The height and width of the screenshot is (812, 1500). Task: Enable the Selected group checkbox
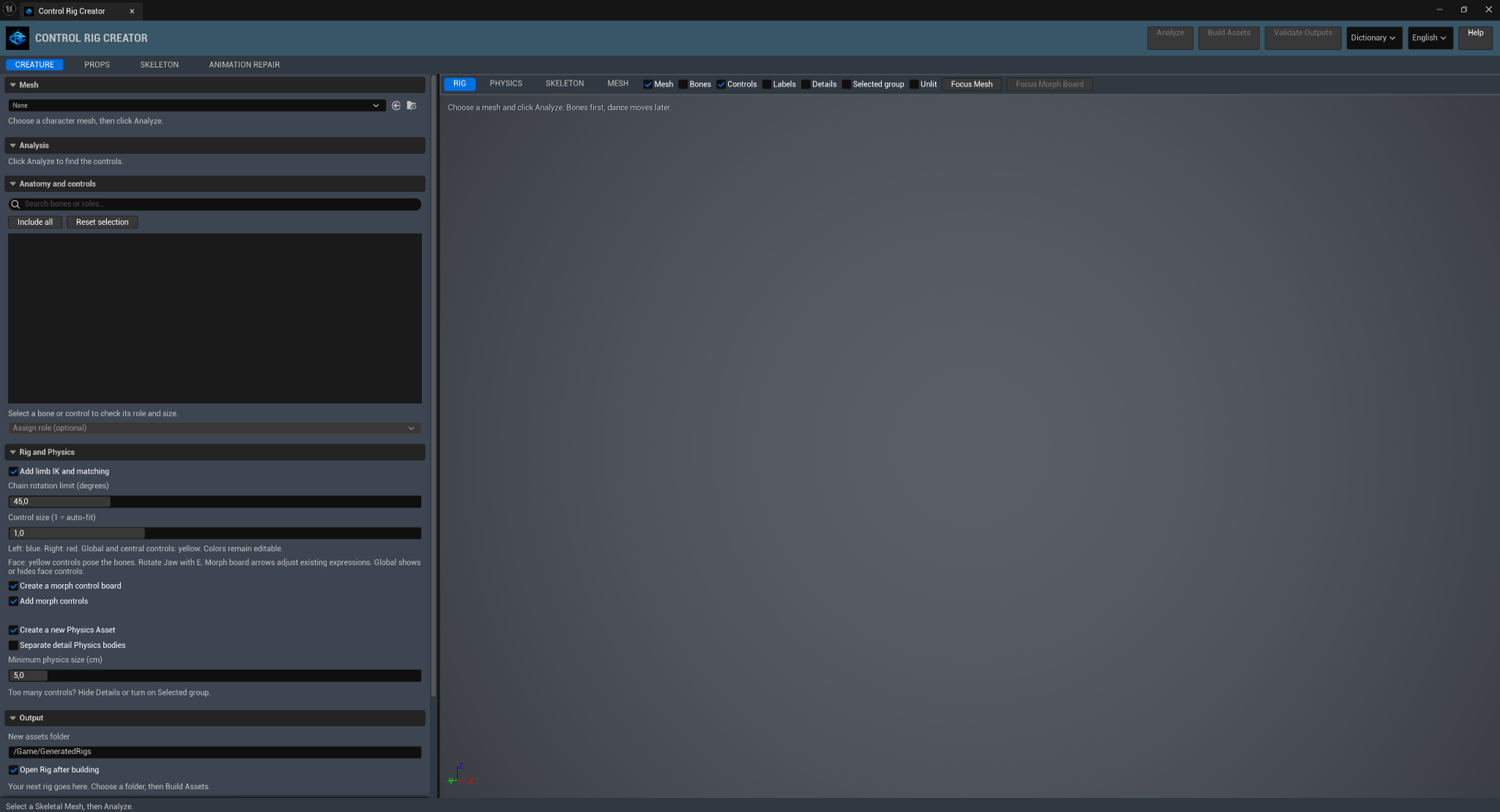click(846, 84)
